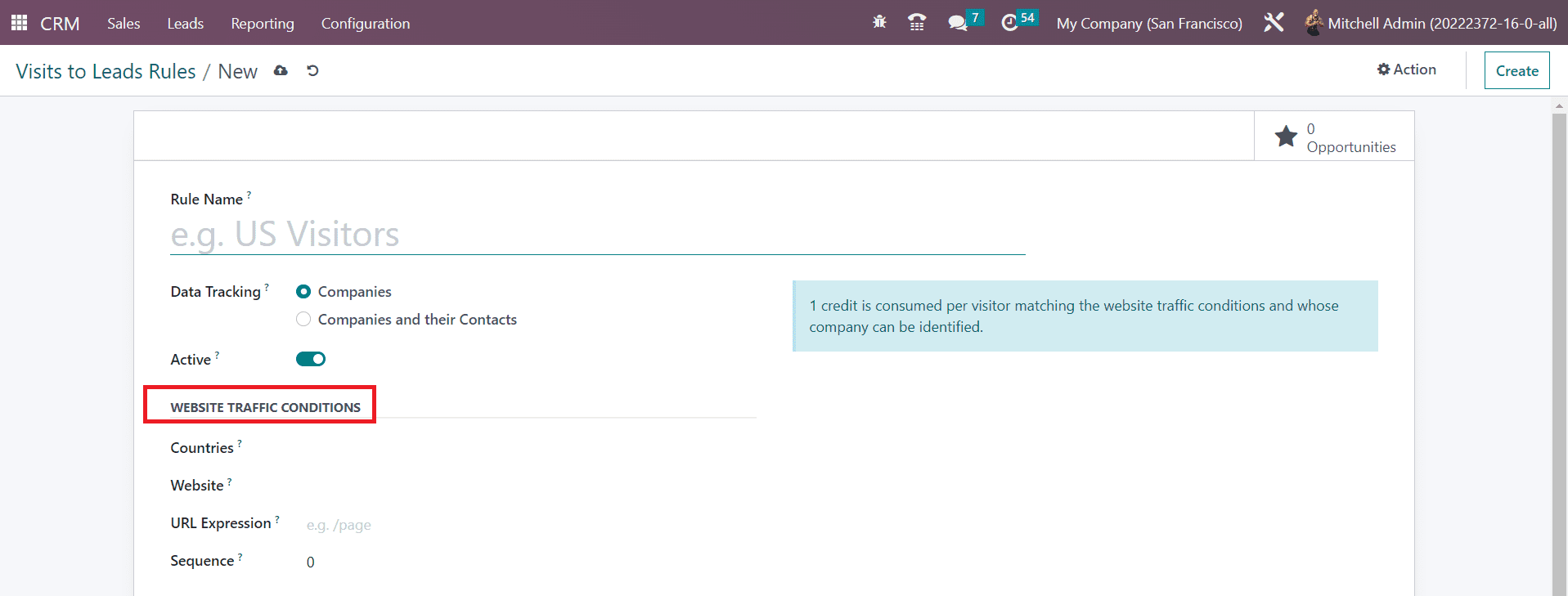Select the Companies radio option
The width and height of the screenshot is (1568, 596).
(303, 292)
